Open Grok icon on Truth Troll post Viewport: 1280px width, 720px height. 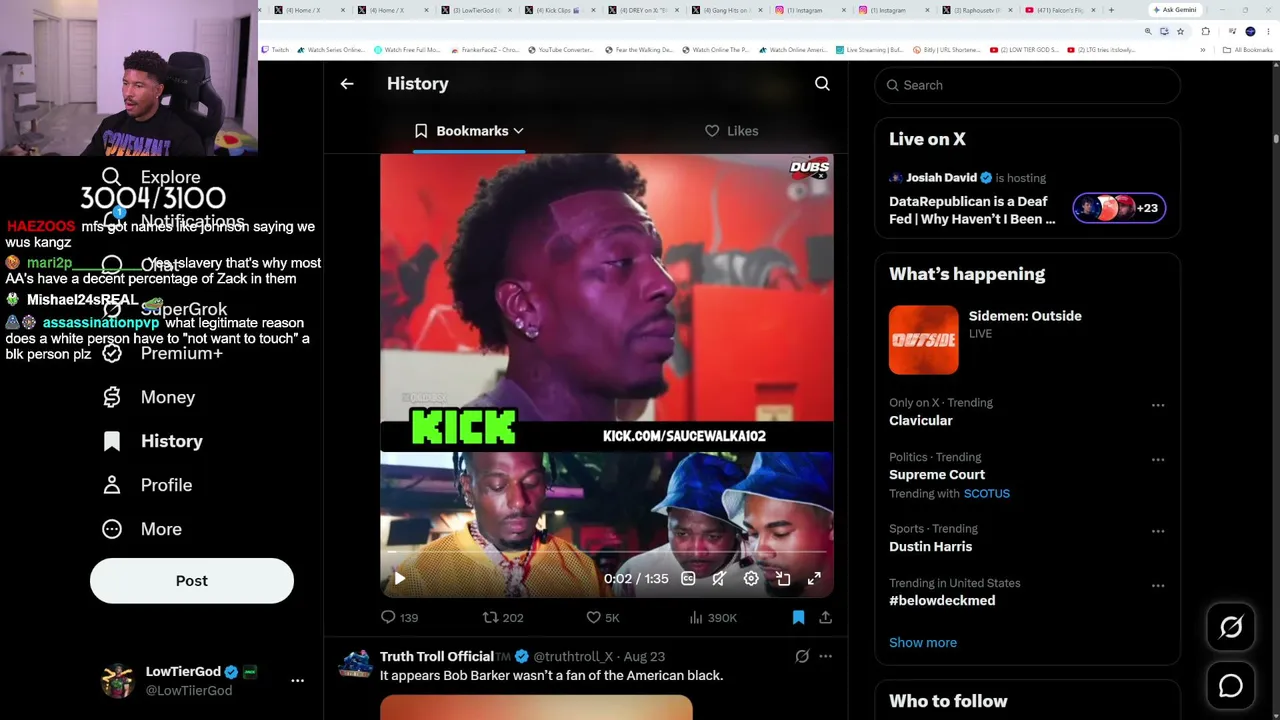[x=802, y=656]
